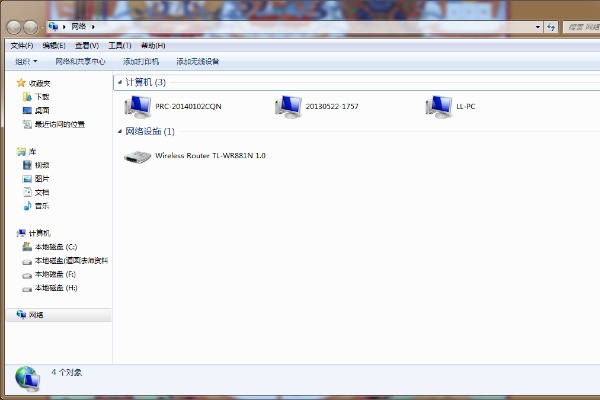Image resolution: width=600 pixels, height=400 pixels.
Task: Click the refresh button beside address bar
Action: click(551, 26)
